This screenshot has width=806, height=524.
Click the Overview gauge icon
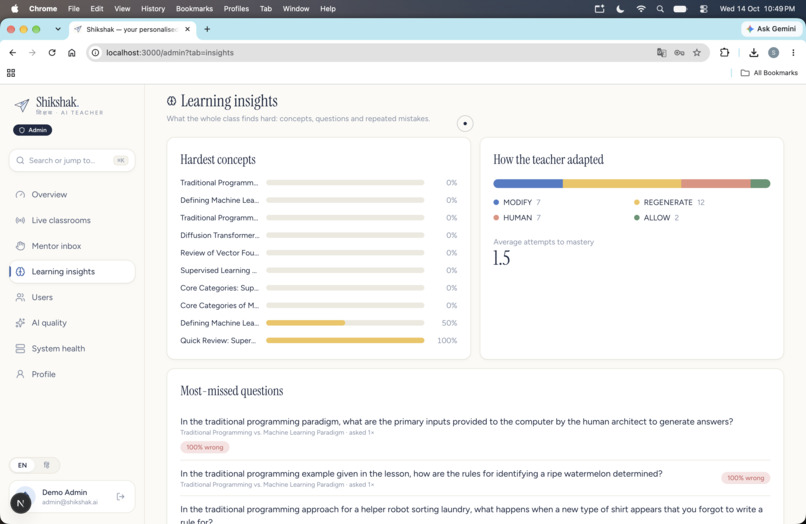(x=20, y=194)
